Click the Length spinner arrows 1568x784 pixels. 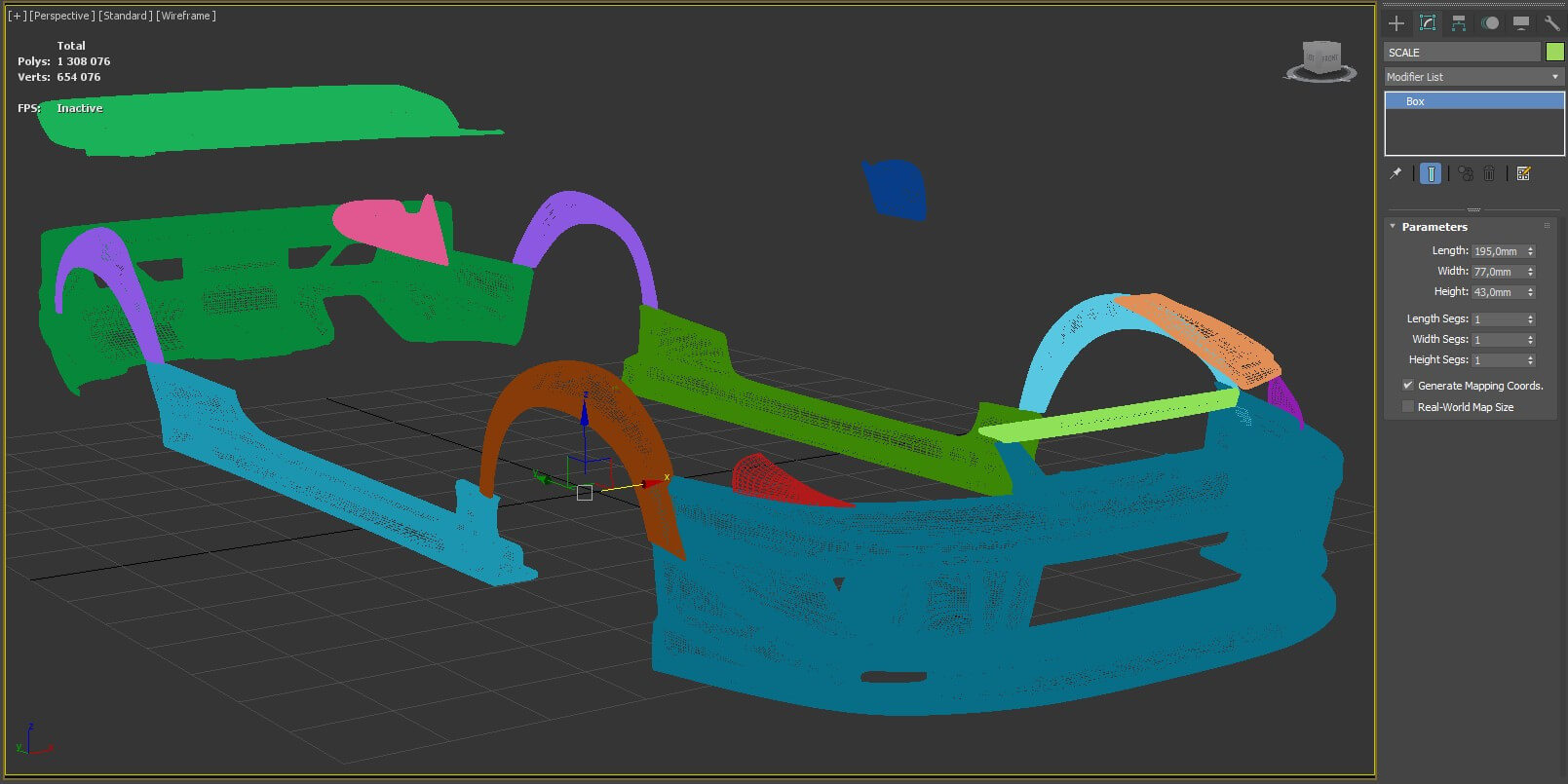pos(1531,251)
